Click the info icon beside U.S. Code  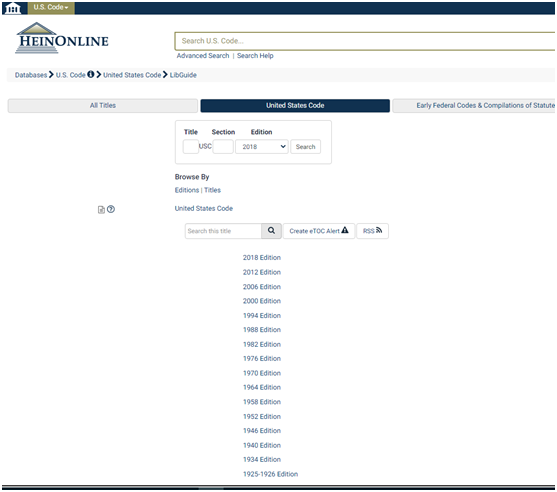tap(91, 74)
